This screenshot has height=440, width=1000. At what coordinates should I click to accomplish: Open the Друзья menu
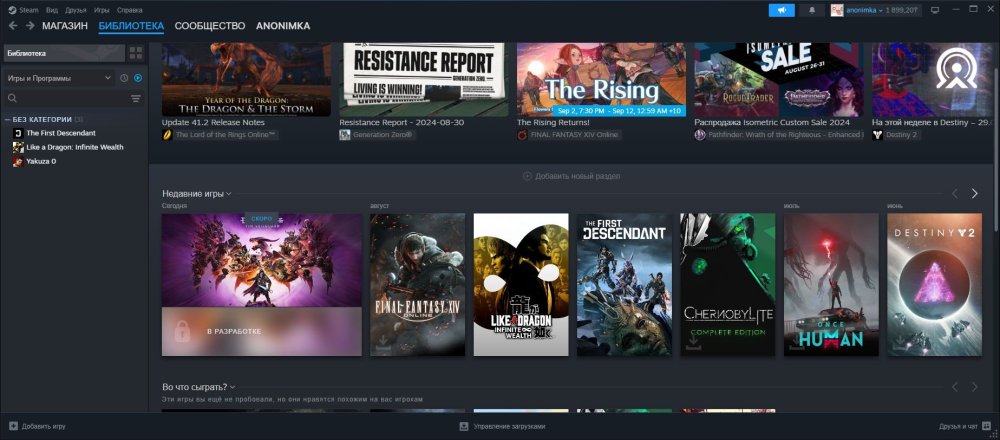point(76,9)
